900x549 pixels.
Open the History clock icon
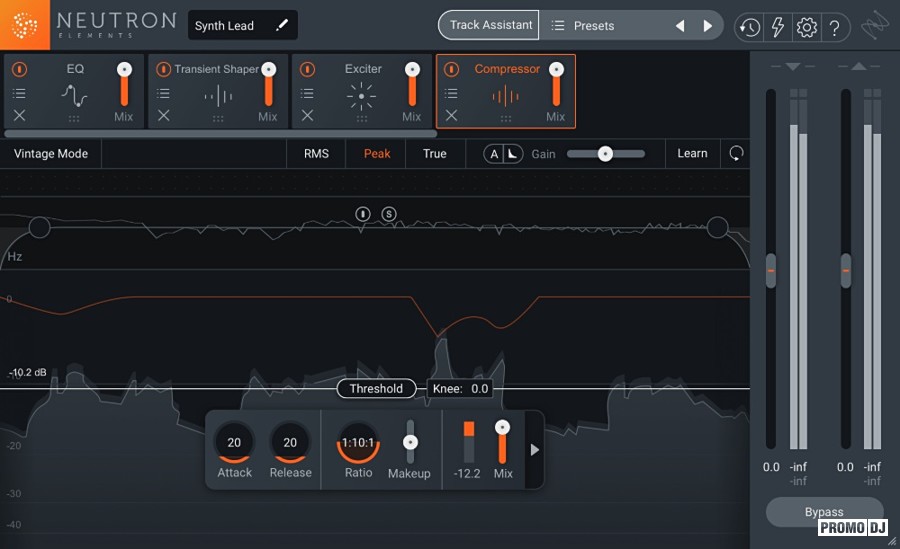749,27
